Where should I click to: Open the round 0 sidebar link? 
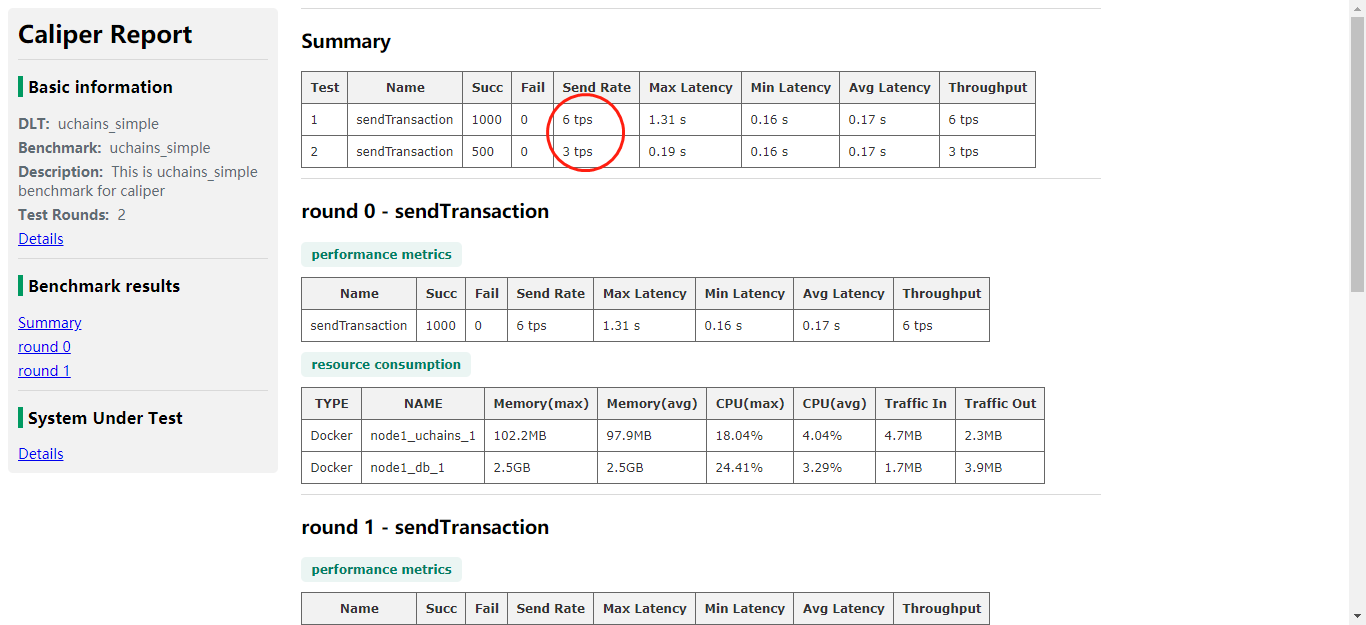pyautogui.click(x=45, y=347)
